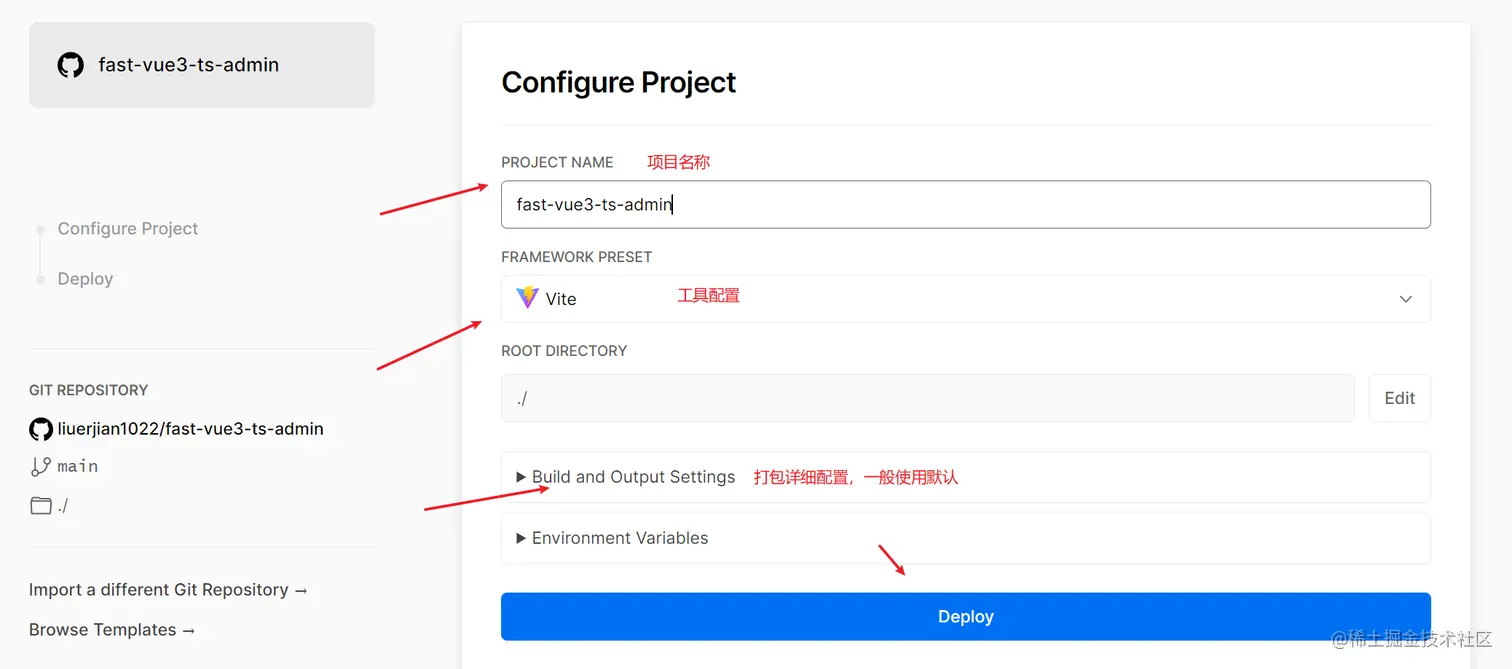Click the GitHub icon beside fast-vue3-ts-admin
This screenshot has width=1512, height=669.
[x=70, y=66]
